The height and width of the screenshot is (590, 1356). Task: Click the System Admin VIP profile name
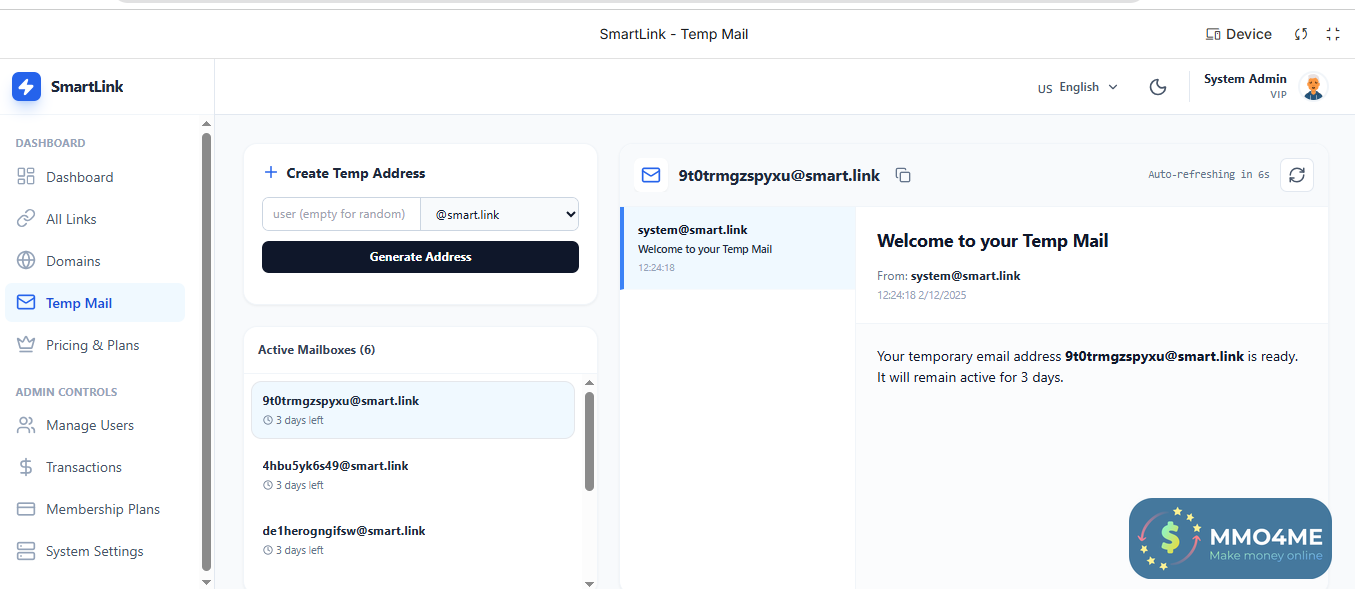[x=1245, y=85]
